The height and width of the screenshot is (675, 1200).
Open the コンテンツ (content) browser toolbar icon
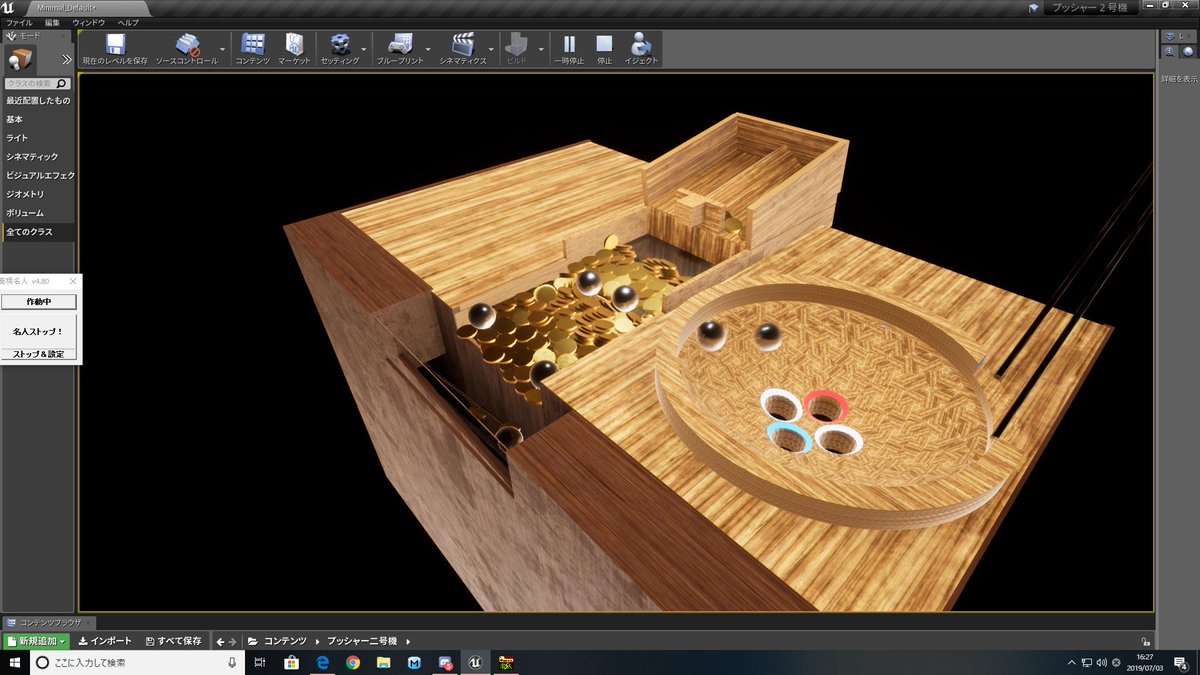tap(253, 48)
